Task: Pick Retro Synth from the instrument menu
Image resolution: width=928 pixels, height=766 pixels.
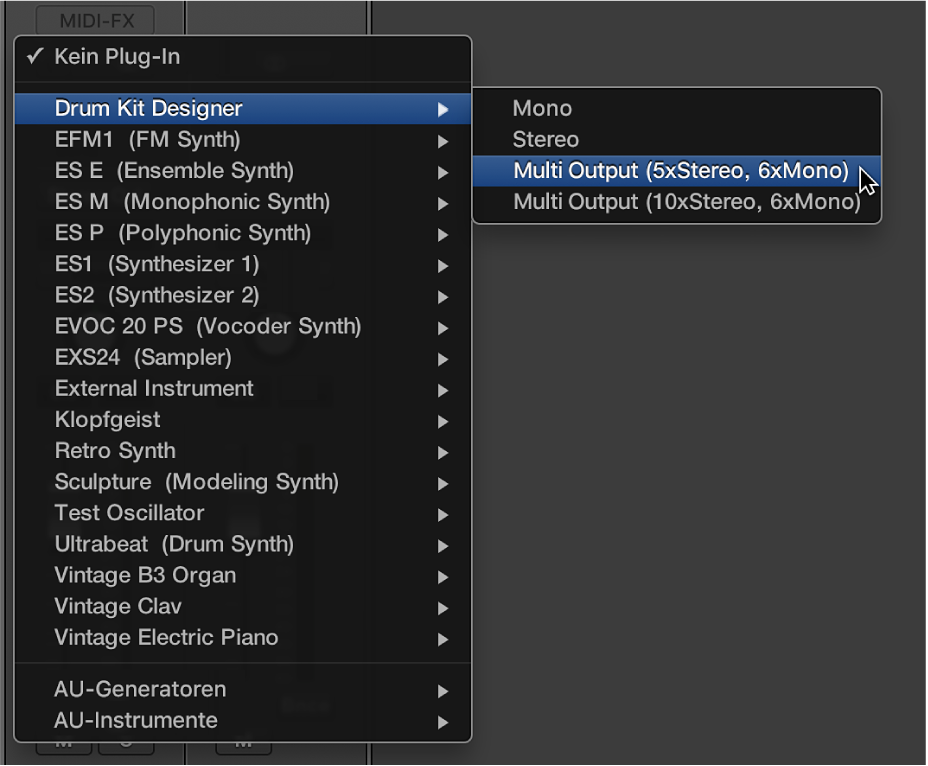Action: pyautogui.click(x=115, y=451)
